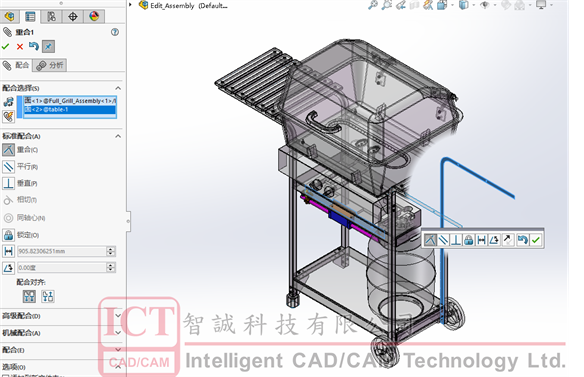Click Zoom to Area magnifier icon

387,5
